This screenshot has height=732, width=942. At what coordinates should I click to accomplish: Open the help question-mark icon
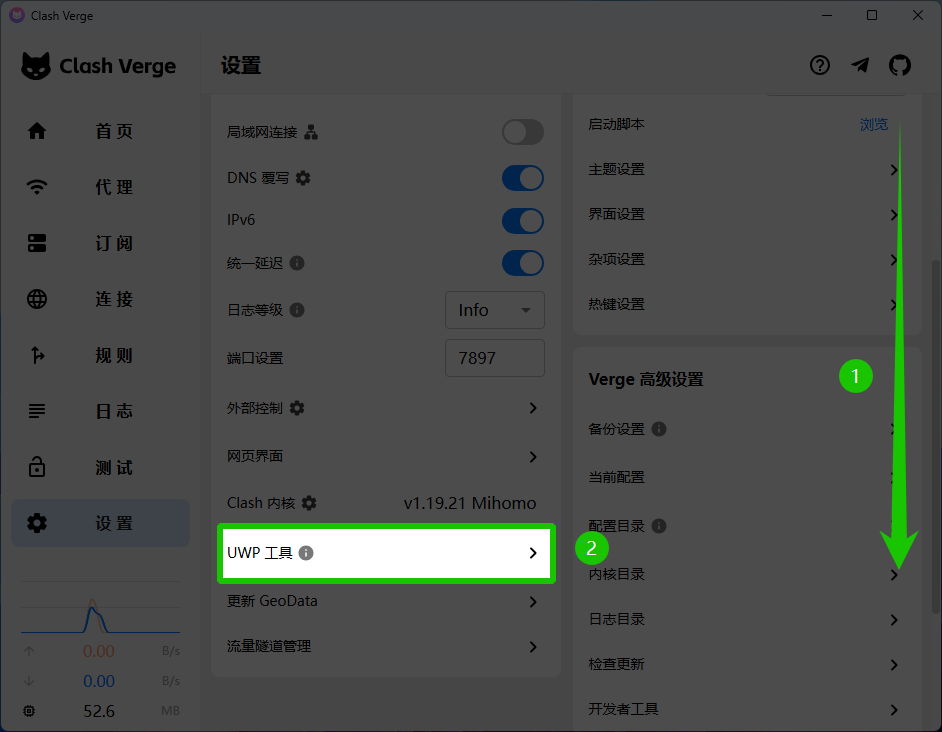pyautogui.click(x=819, y=65)
